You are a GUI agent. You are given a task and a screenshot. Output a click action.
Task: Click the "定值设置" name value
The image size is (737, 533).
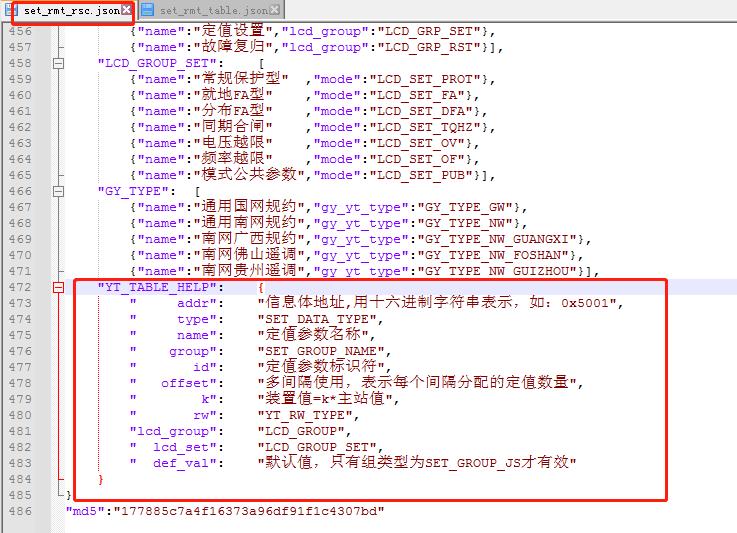point(233,31)
